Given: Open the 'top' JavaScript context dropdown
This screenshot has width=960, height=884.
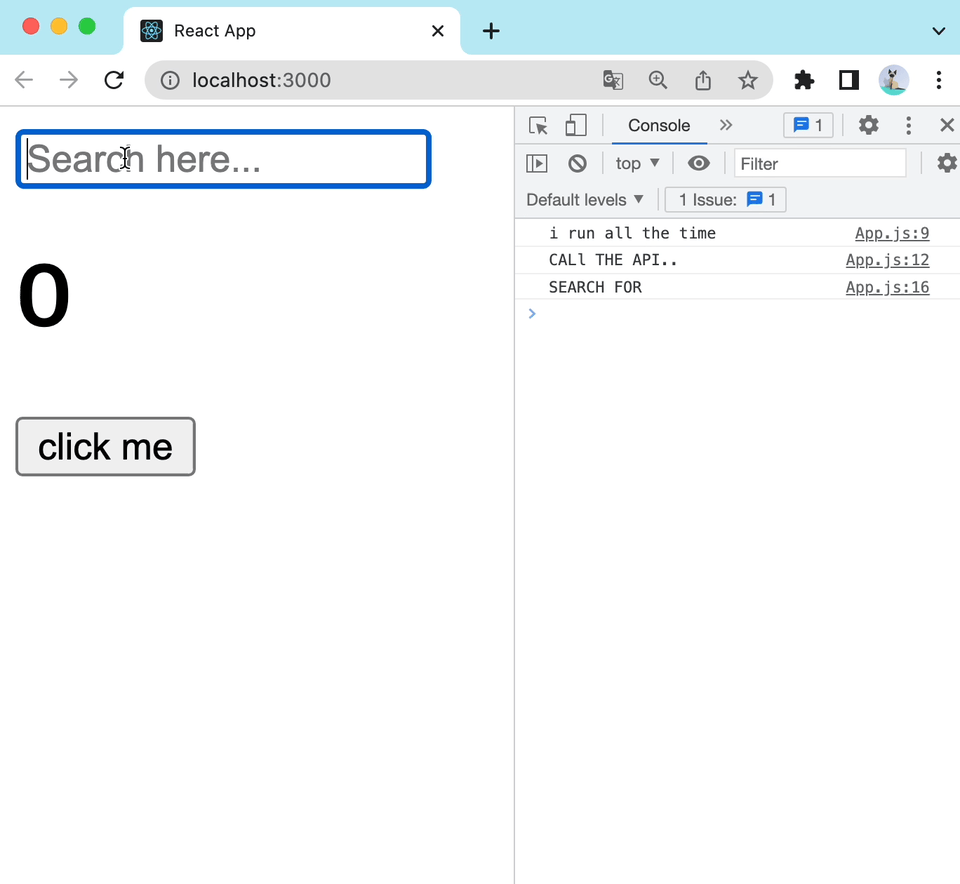Looking at the screenshot, I should click(637, 163).
